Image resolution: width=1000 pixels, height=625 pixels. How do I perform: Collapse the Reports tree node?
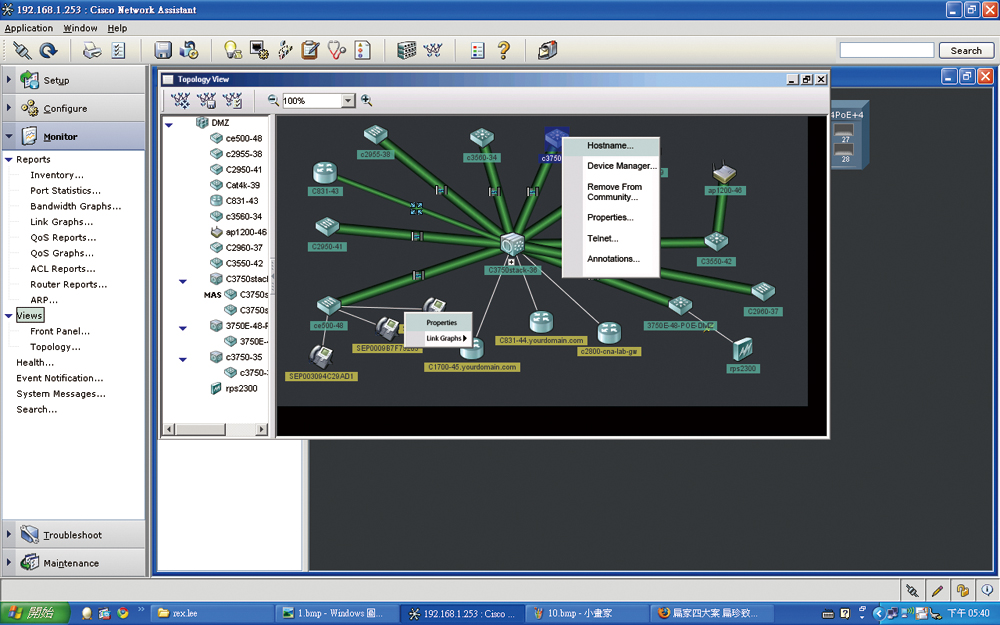pyautogui.click(x=9, y=159)
